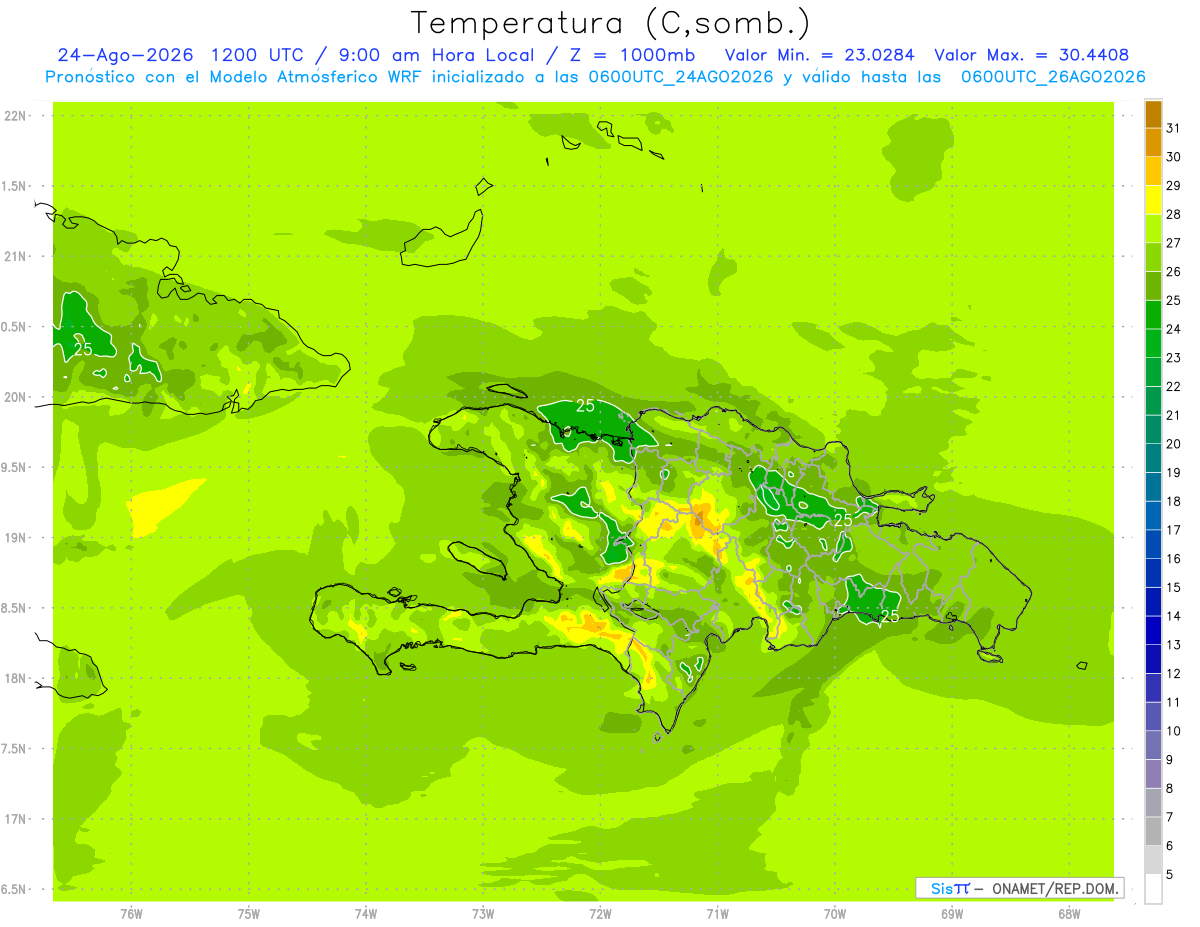Viewport: 1200px width, 927px height.
Task: Click the "18N" latitude label
Action: coord(16,679)
